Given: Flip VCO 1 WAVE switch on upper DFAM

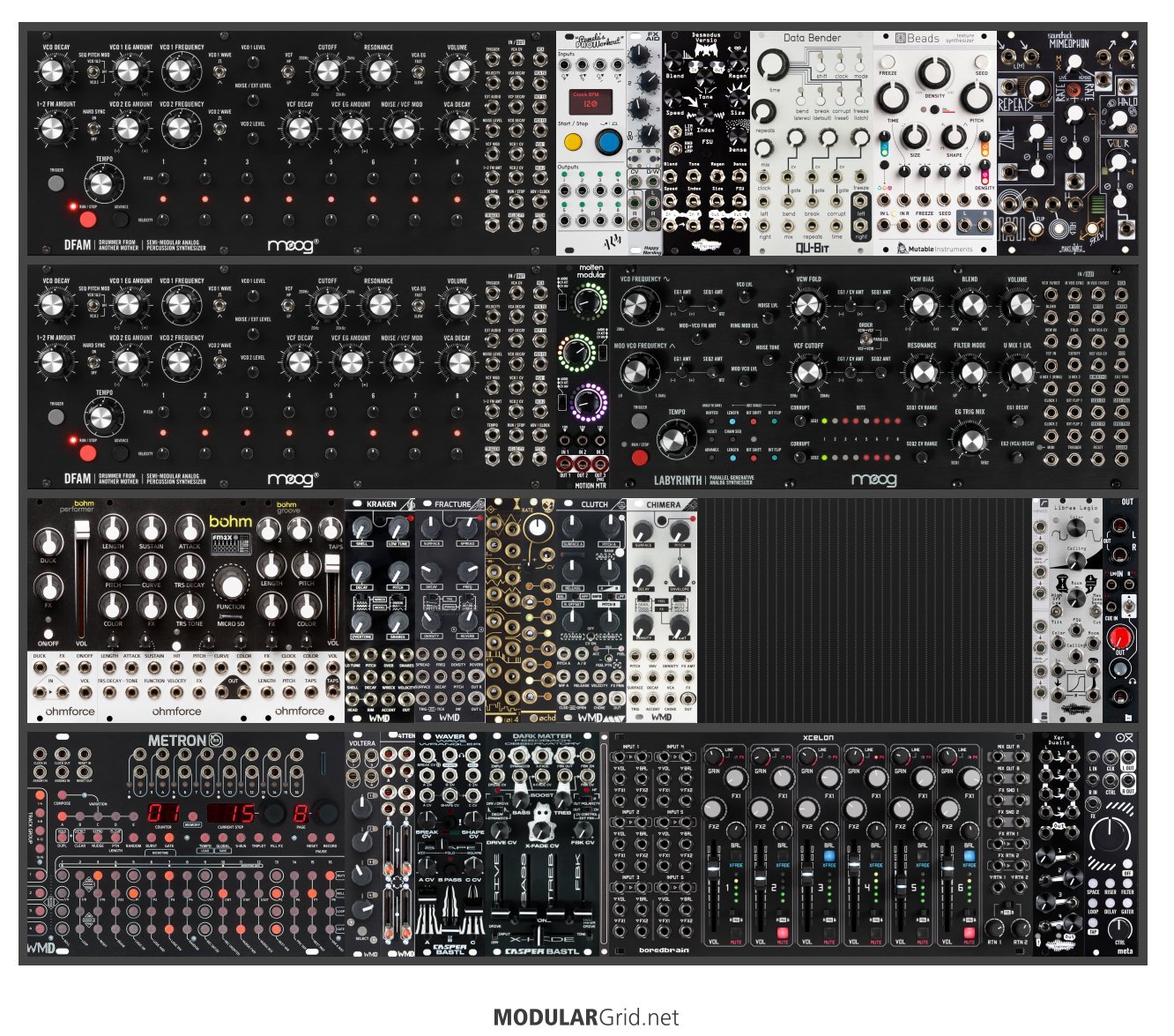Looking at the screenshot, I should pyautogui.click(x=219, y=71).
